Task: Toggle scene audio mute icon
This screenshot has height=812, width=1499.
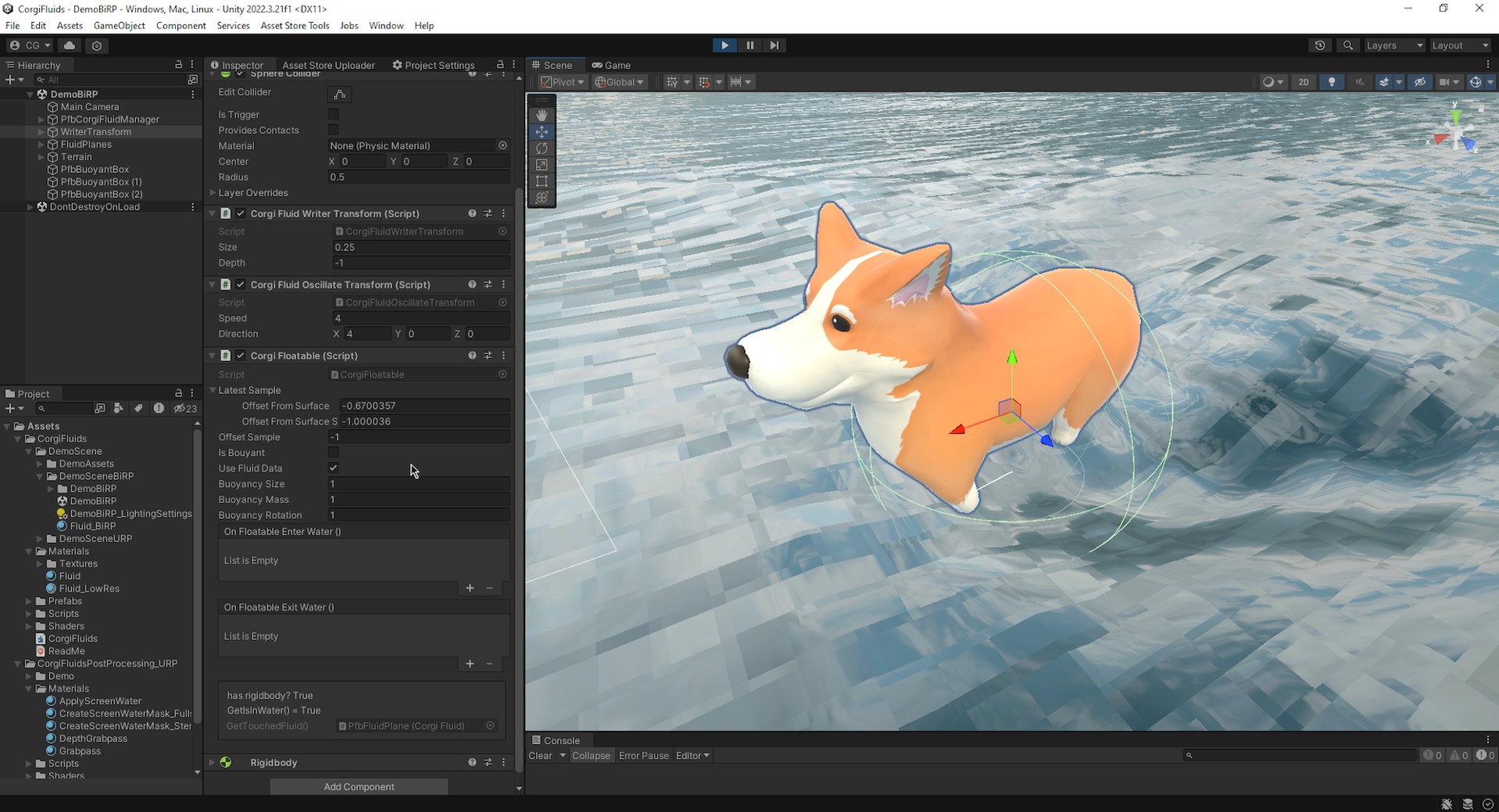Action: click(1360, 82)
